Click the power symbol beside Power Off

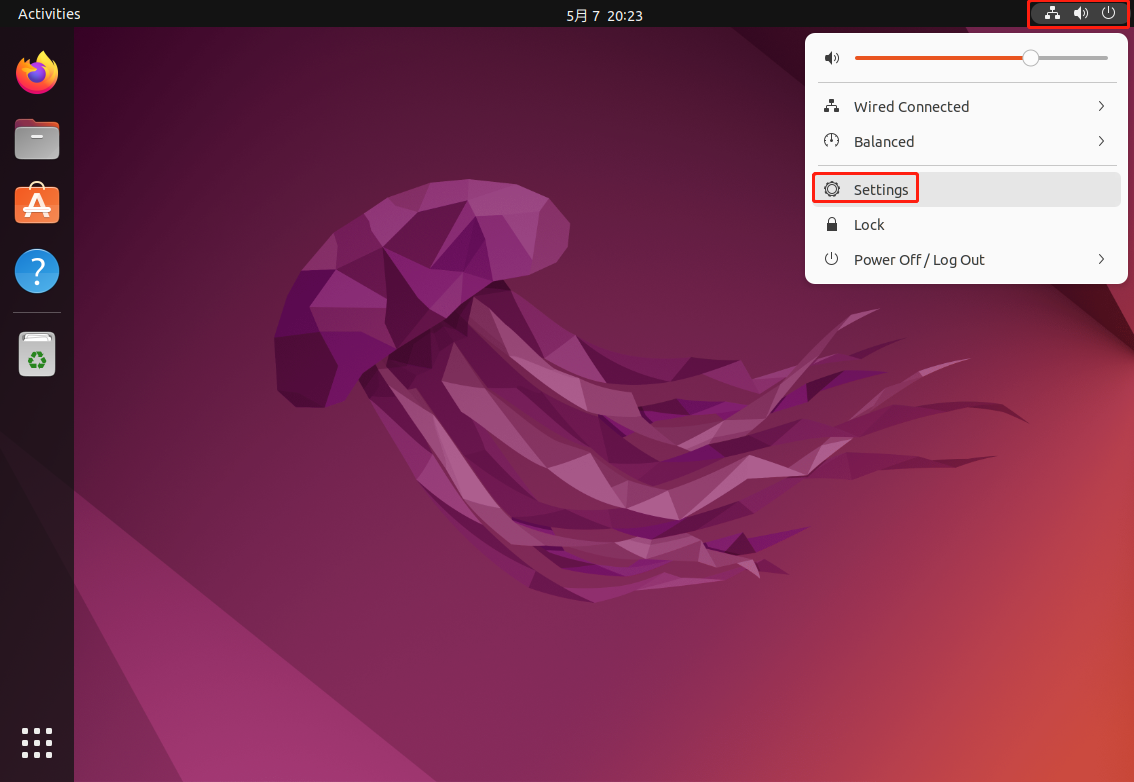tap(832, 259)
